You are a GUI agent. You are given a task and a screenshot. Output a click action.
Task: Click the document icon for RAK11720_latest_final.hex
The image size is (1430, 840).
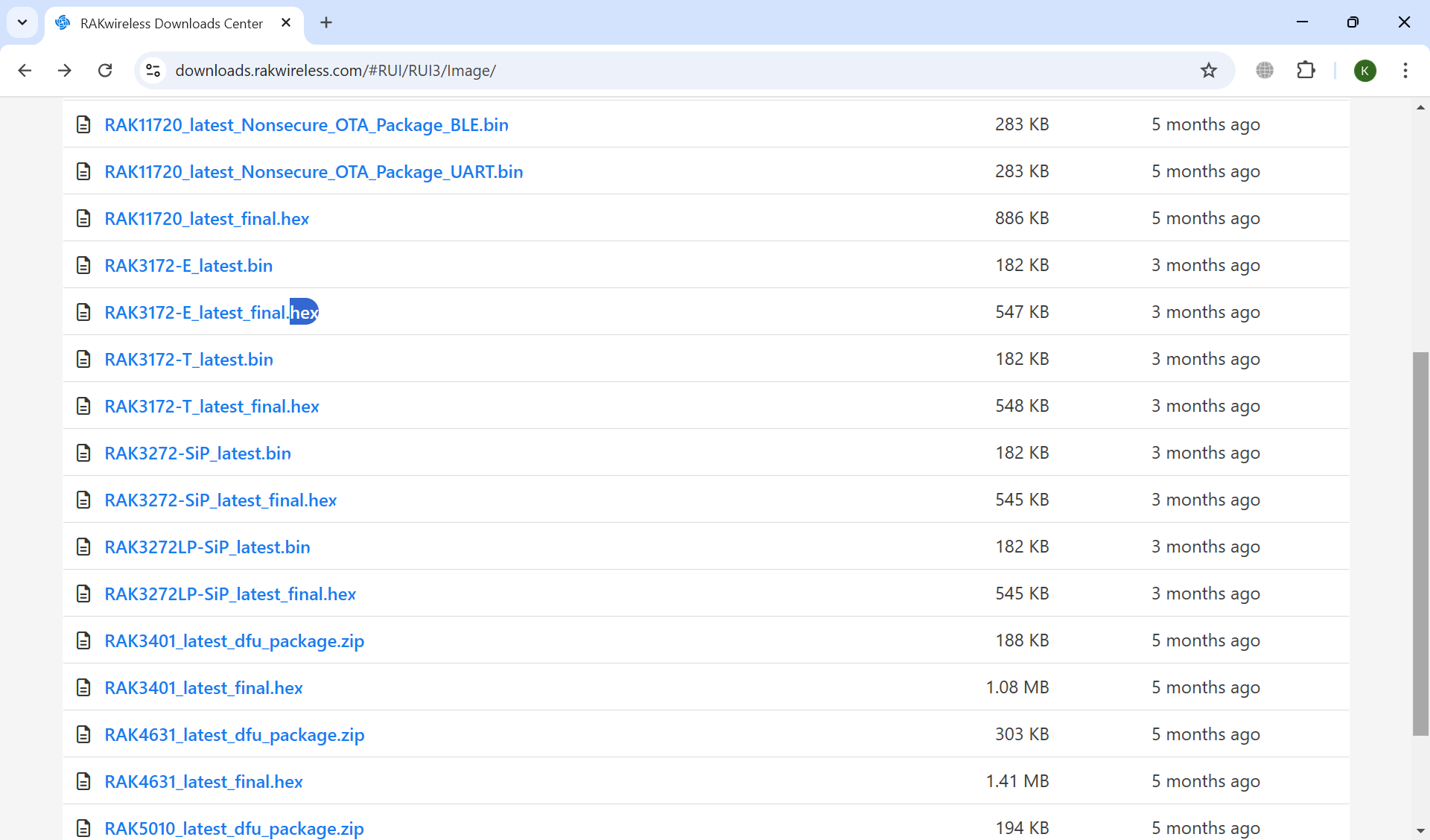point(85,218)
